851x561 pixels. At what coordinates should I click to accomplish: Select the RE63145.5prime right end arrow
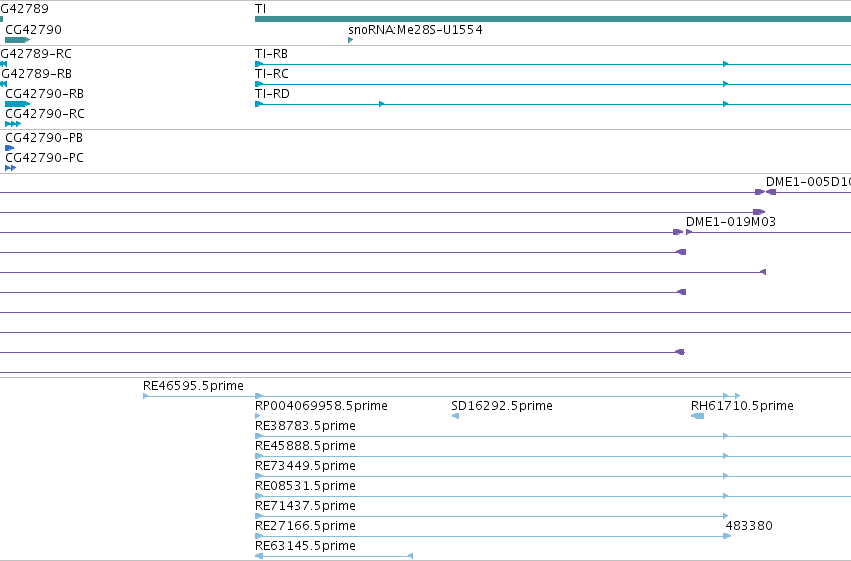[410, 557]
